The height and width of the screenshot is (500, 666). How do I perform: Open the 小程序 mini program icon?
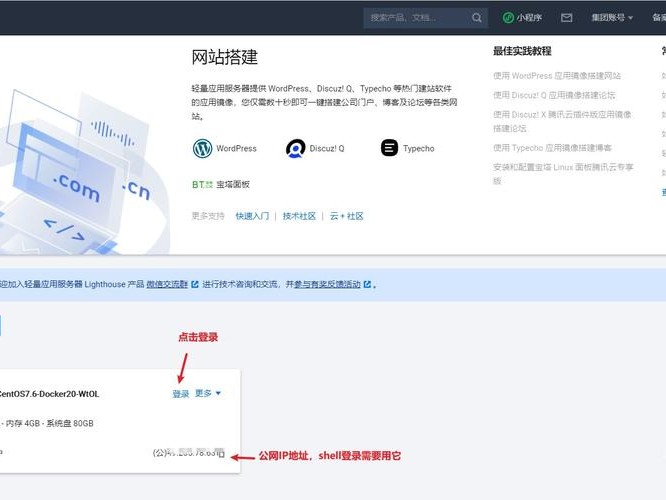[508, 17]
